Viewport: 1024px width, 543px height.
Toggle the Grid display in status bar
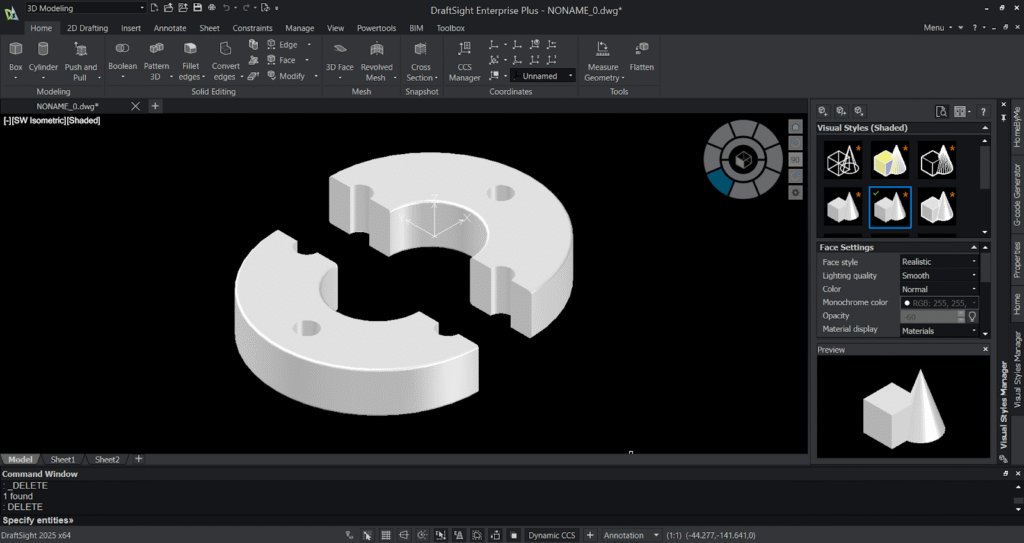tap(386, 535)
